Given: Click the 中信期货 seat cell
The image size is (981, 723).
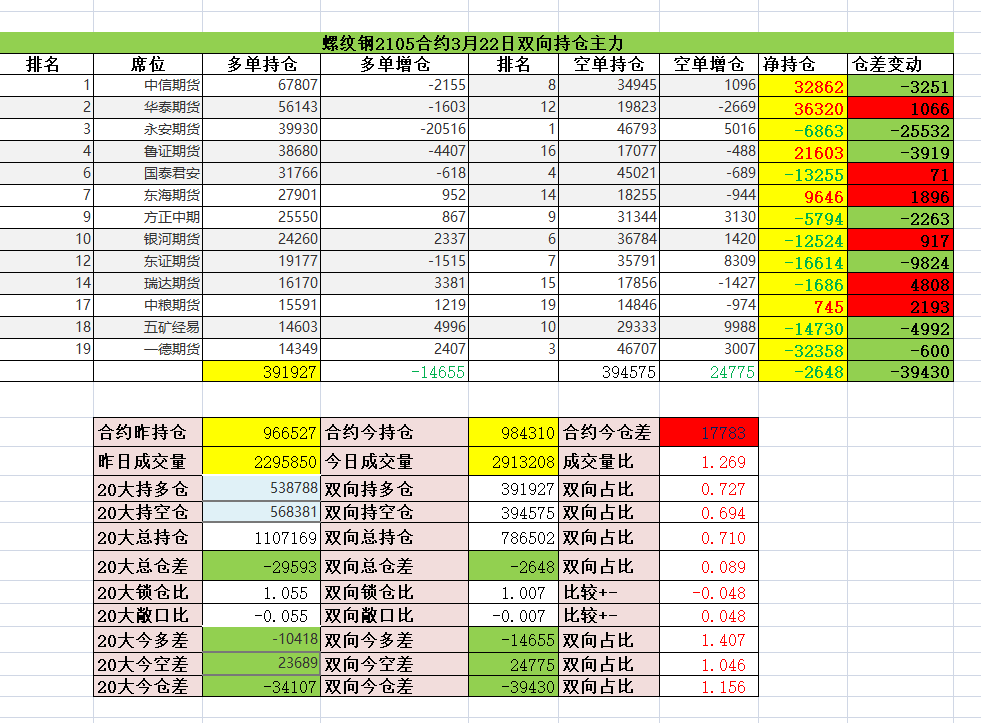Looking at the screenshot, I should [148, 86].
